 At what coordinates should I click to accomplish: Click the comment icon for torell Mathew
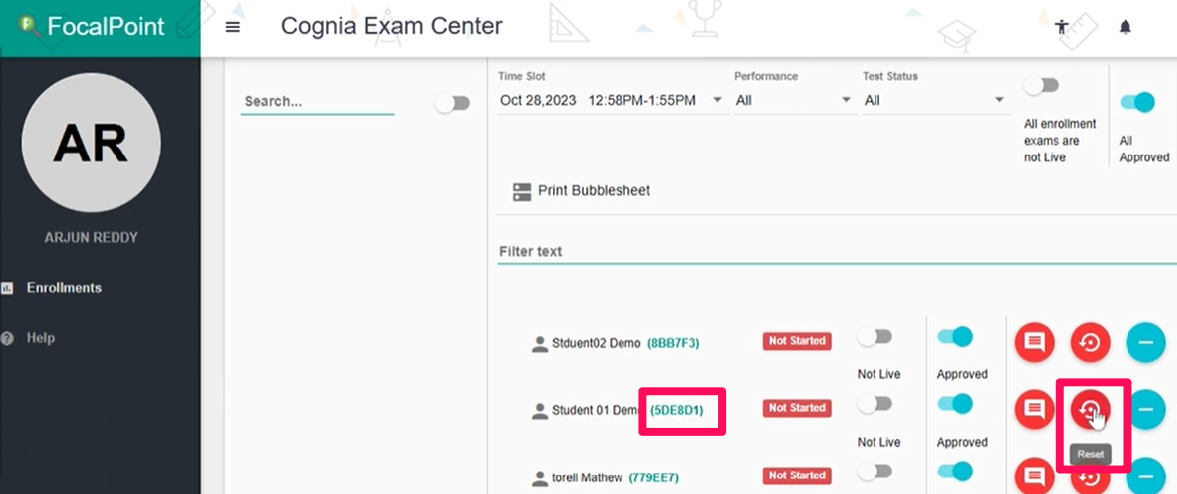(x=1034, y=476)
